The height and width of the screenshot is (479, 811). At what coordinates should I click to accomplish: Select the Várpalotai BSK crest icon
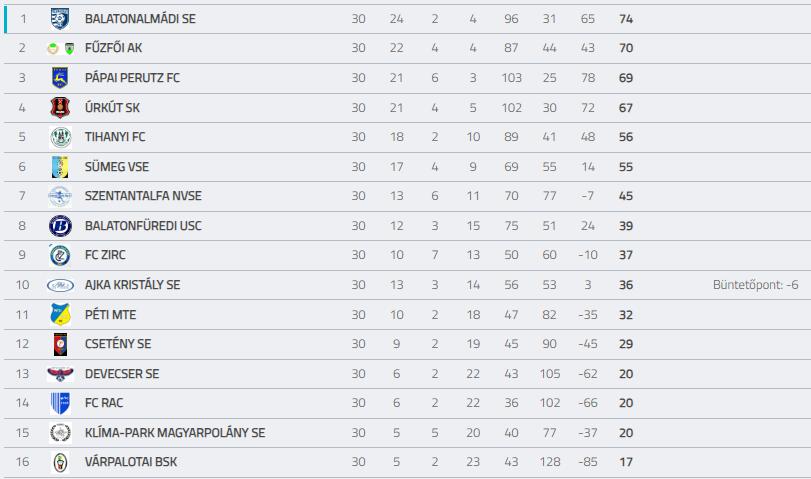coord(60,462)
